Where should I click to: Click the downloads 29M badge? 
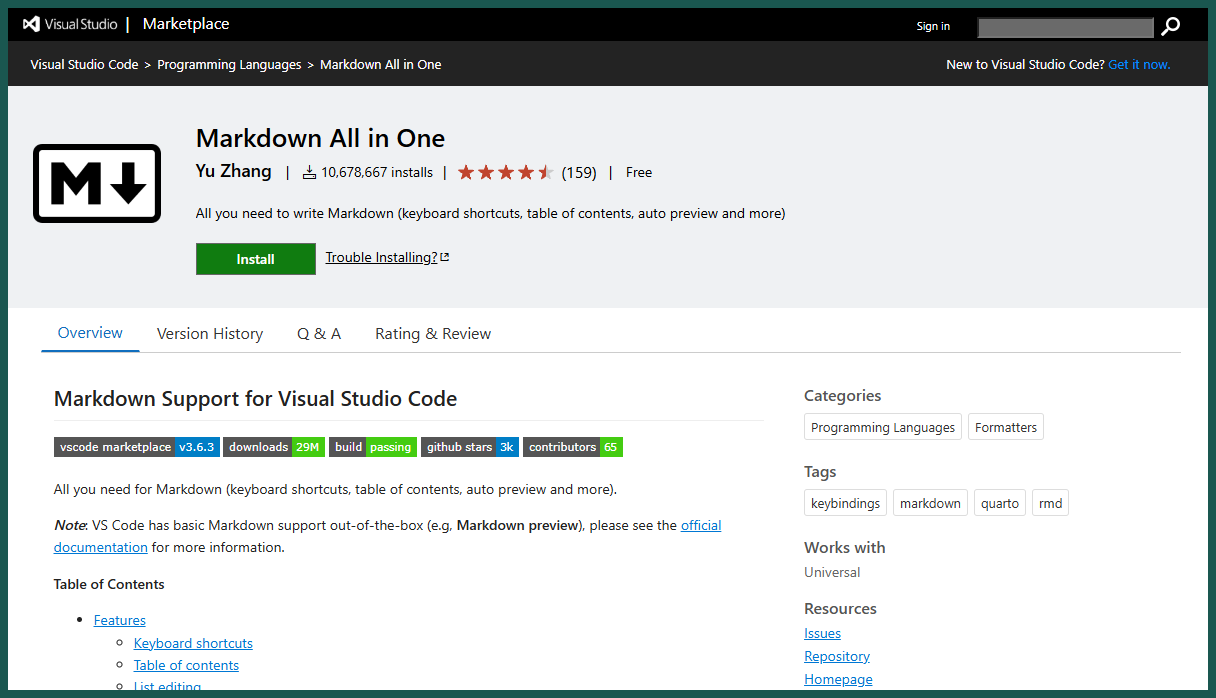coord(274,447)
